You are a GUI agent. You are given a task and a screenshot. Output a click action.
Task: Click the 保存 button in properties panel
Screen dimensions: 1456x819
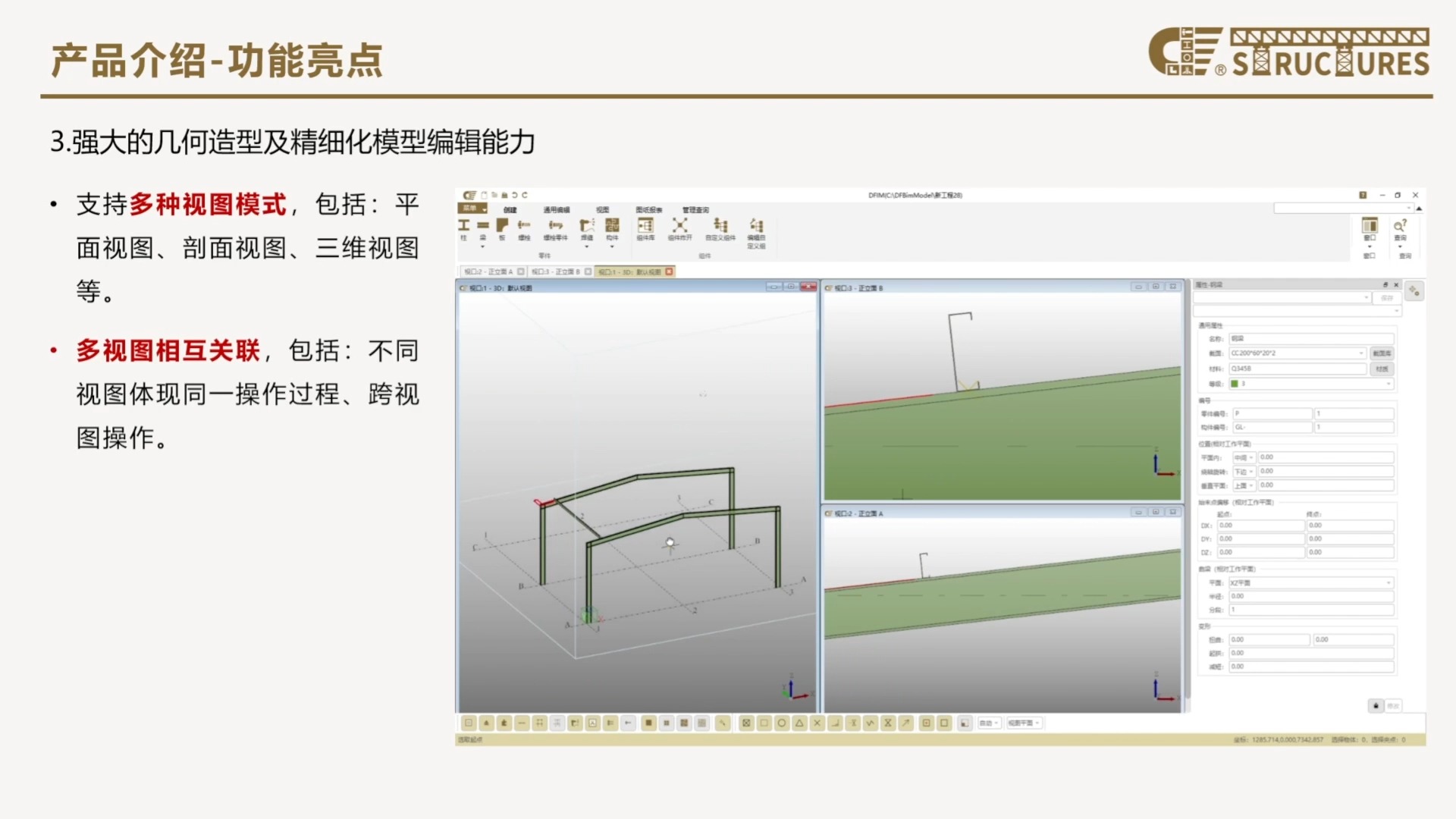1387,298
